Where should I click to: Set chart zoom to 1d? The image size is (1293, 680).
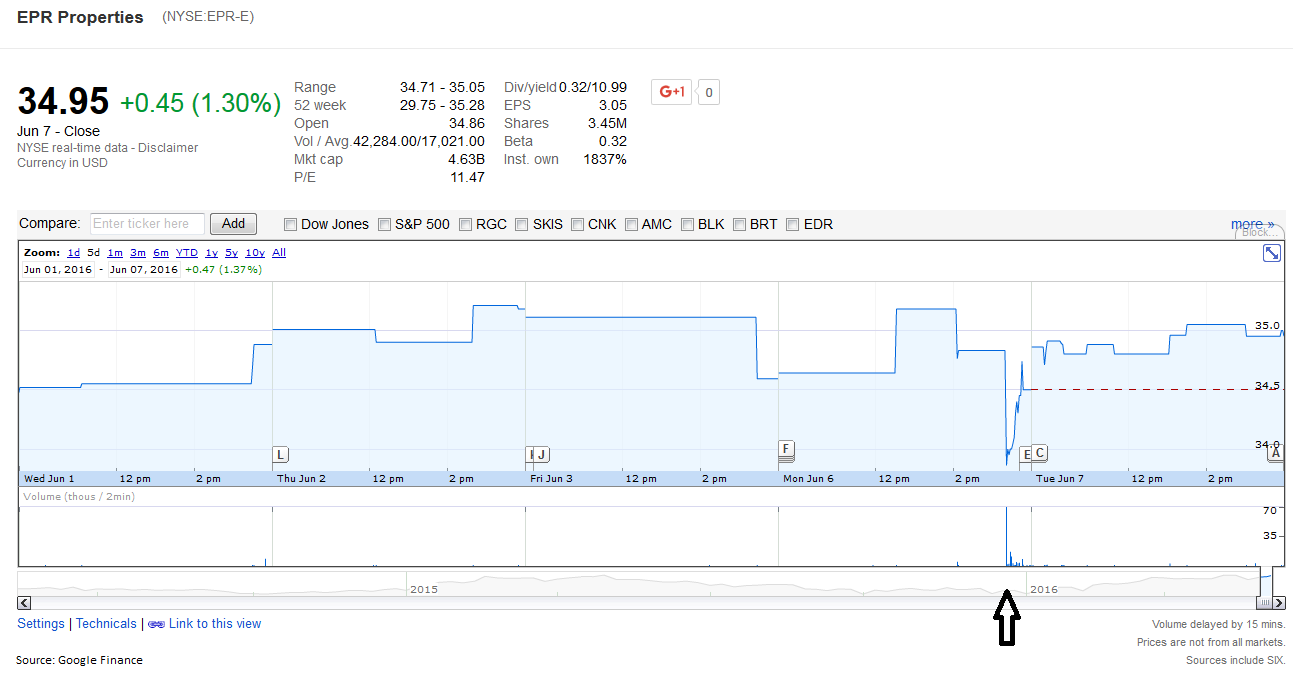coord(74,253)
